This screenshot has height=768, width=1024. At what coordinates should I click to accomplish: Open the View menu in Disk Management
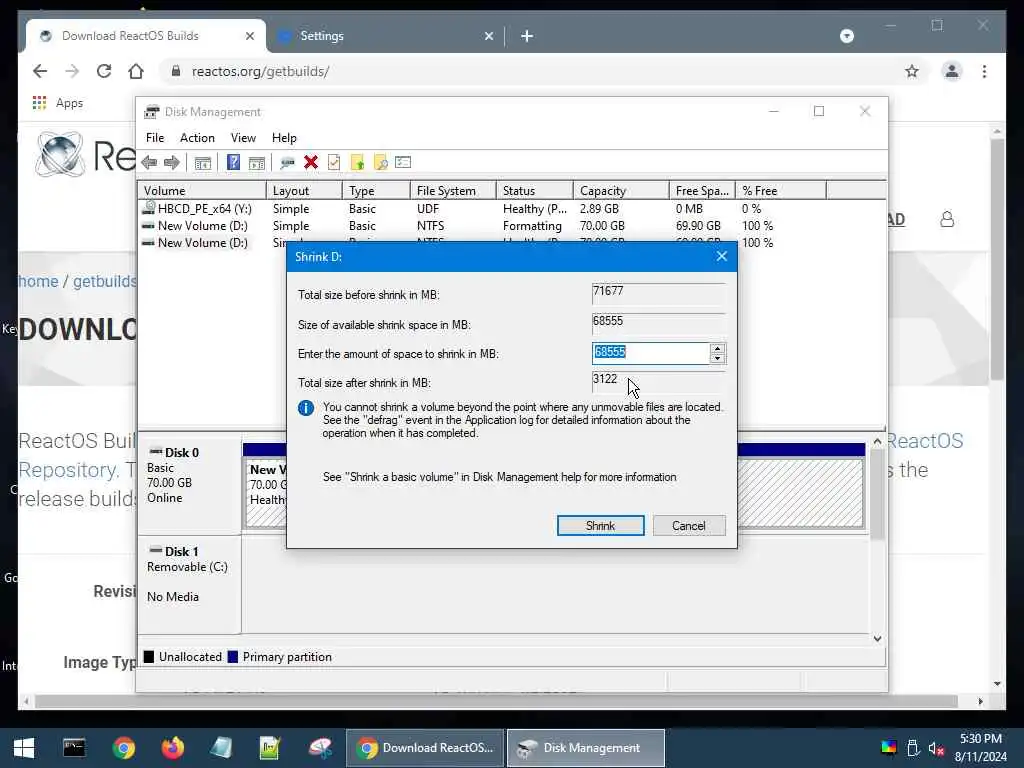pyautogui.click(x=243, y=138)
